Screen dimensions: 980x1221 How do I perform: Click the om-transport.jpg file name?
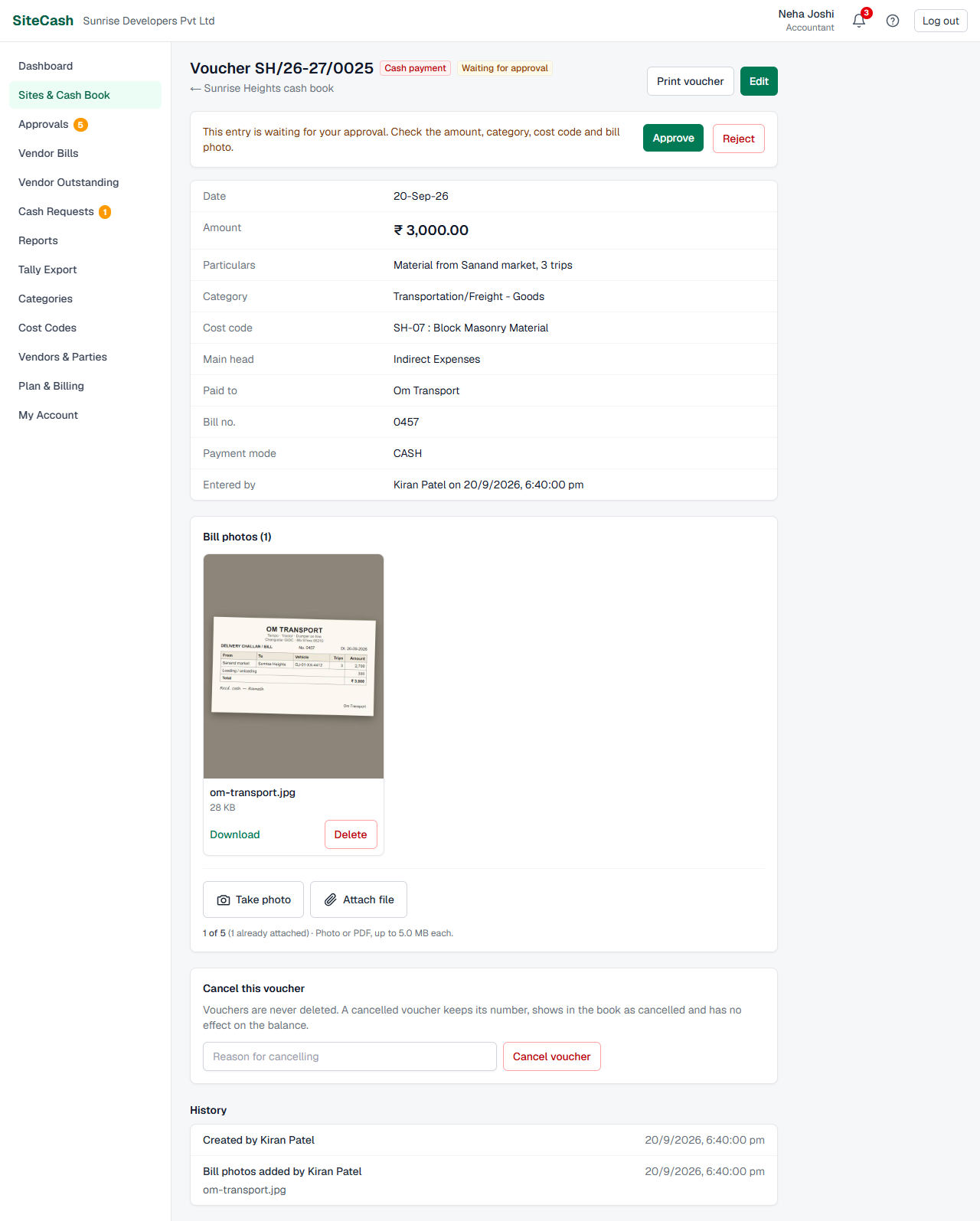point(253,792)
